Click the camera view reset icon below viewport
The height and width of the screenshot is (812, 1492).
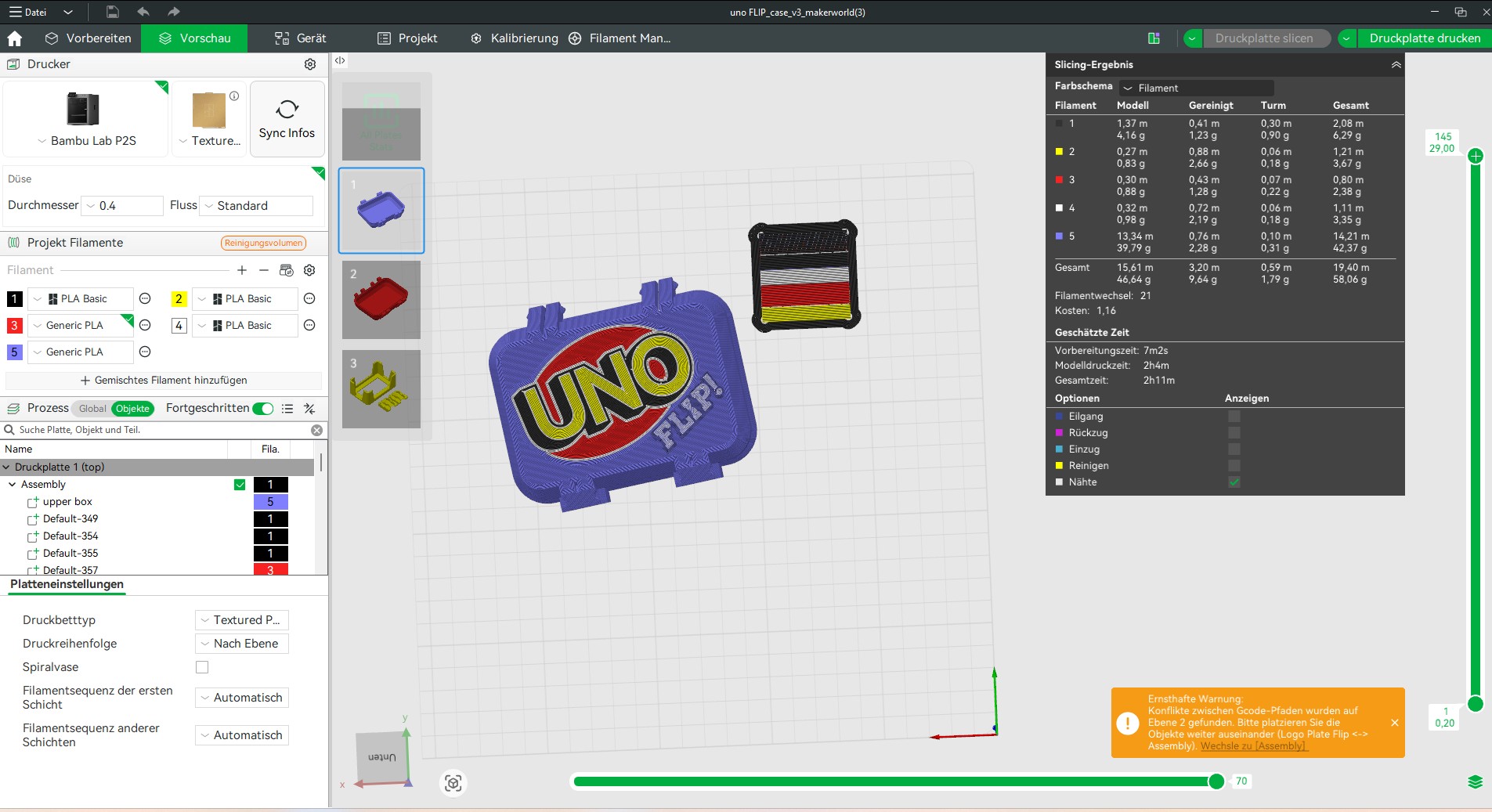tap(453, 783)
